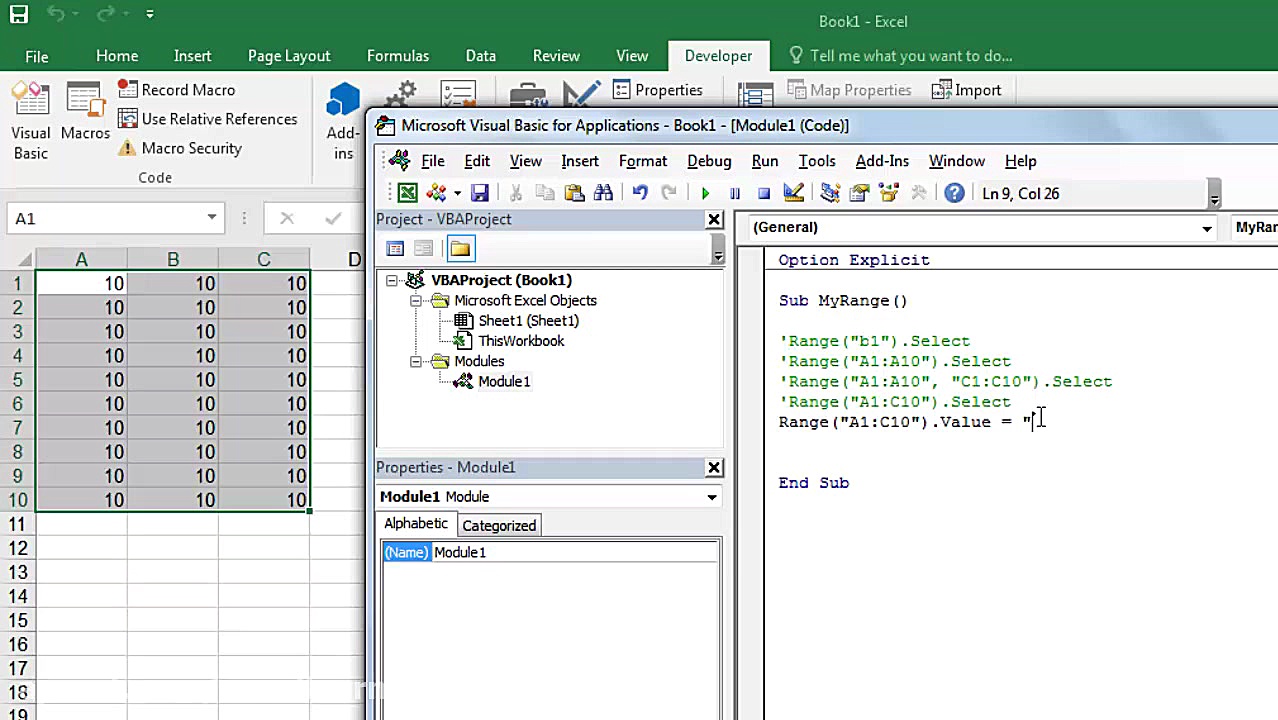Image resolution: width=1278 pixels, height=720 pixels.
Task: Click View Code icon in Project panel
Action: tap(395, 249)
